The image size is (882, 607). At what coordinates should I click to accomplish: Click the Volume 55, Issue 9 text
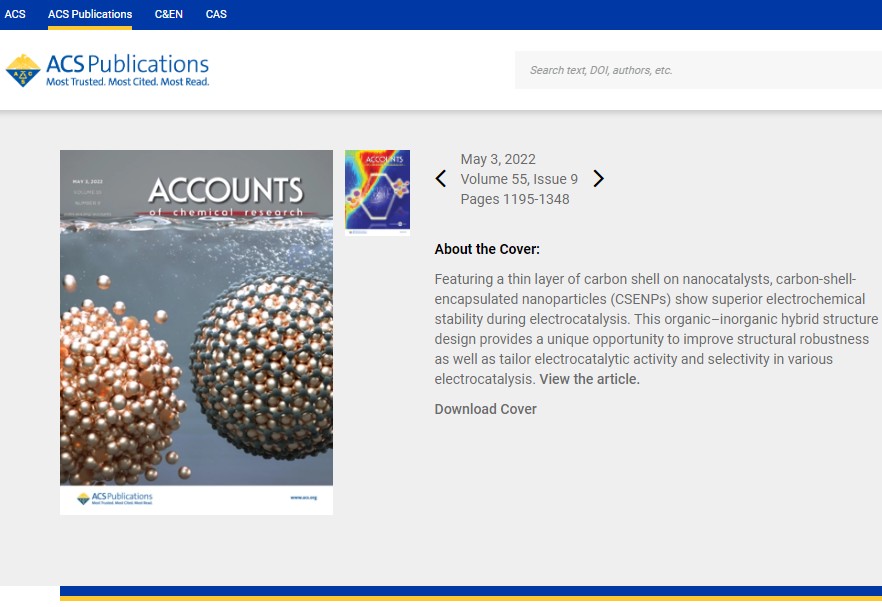(519, 179)
